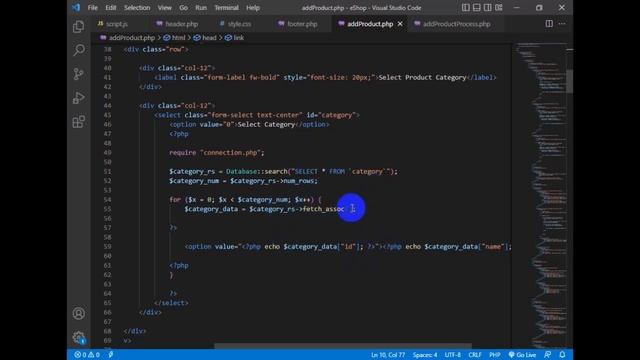Open the Run menu
Viewport: 640px width, 360px height.
click(x=201, y=8)
